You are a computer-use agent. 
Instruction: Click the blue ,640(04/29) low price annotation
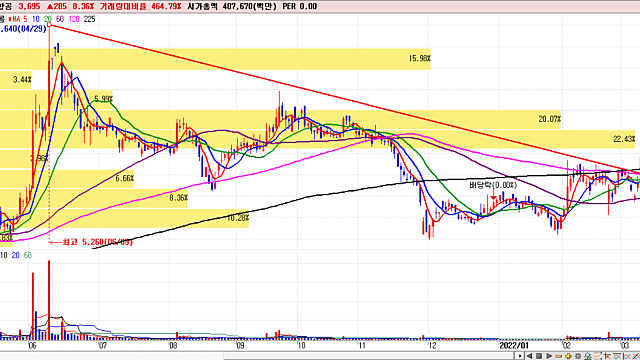coord(23,29)
